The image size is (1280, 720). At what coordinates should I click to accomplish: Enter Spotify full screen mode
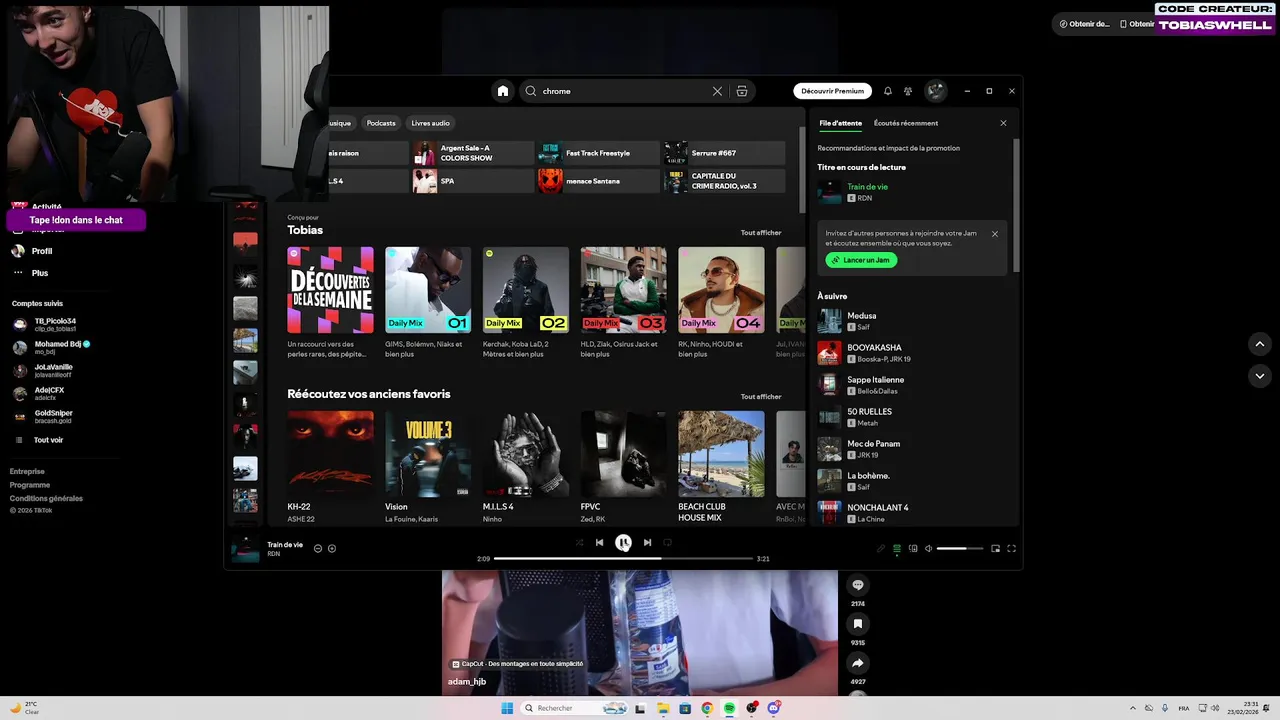(1011, 548)
